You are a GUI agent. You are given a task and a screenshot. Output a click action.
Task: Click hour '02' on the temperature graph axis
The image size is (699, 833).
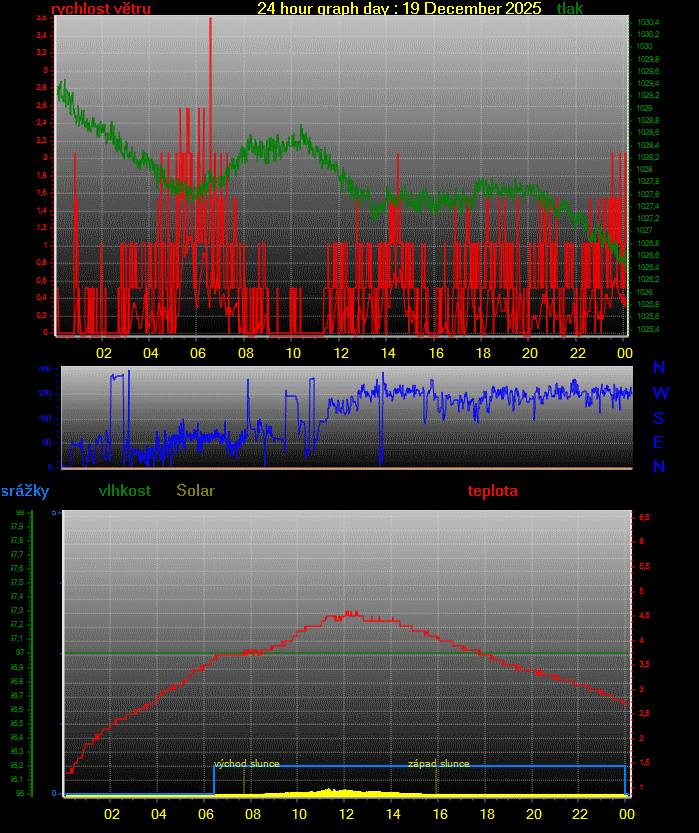(x=112, y=814)
